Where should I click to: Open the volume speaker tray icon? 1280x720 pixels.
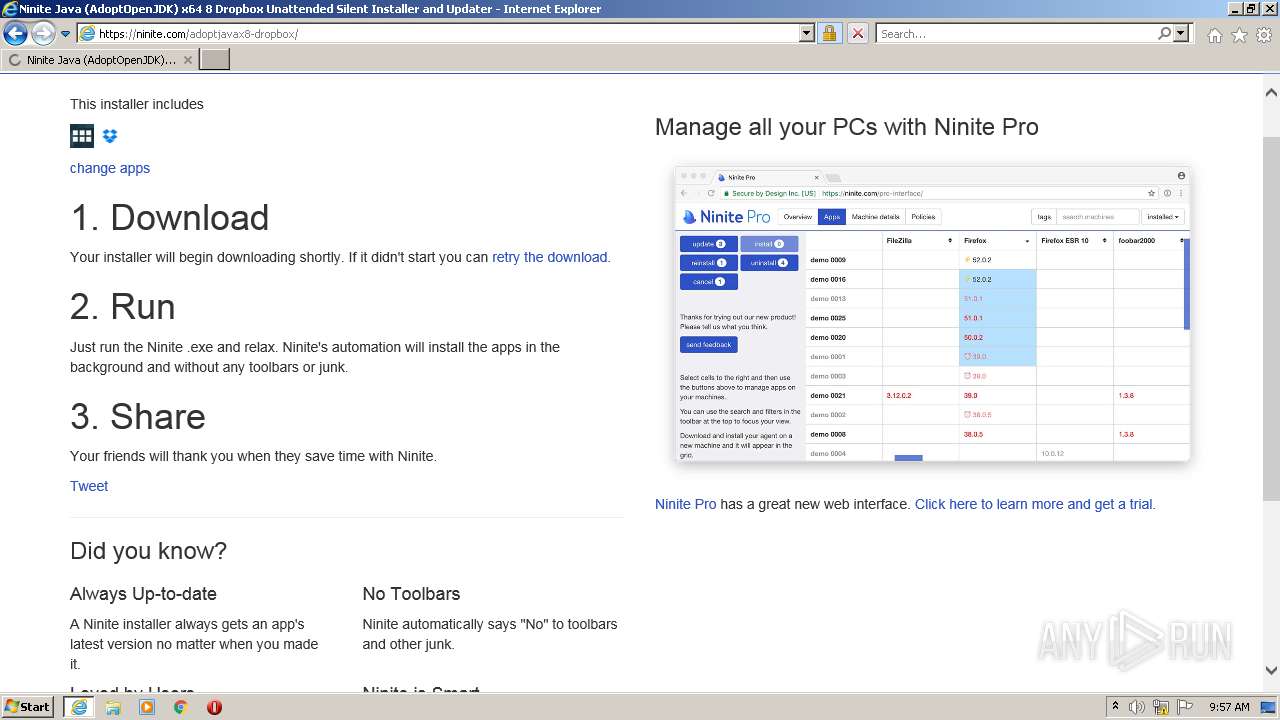click(1137, 707)
